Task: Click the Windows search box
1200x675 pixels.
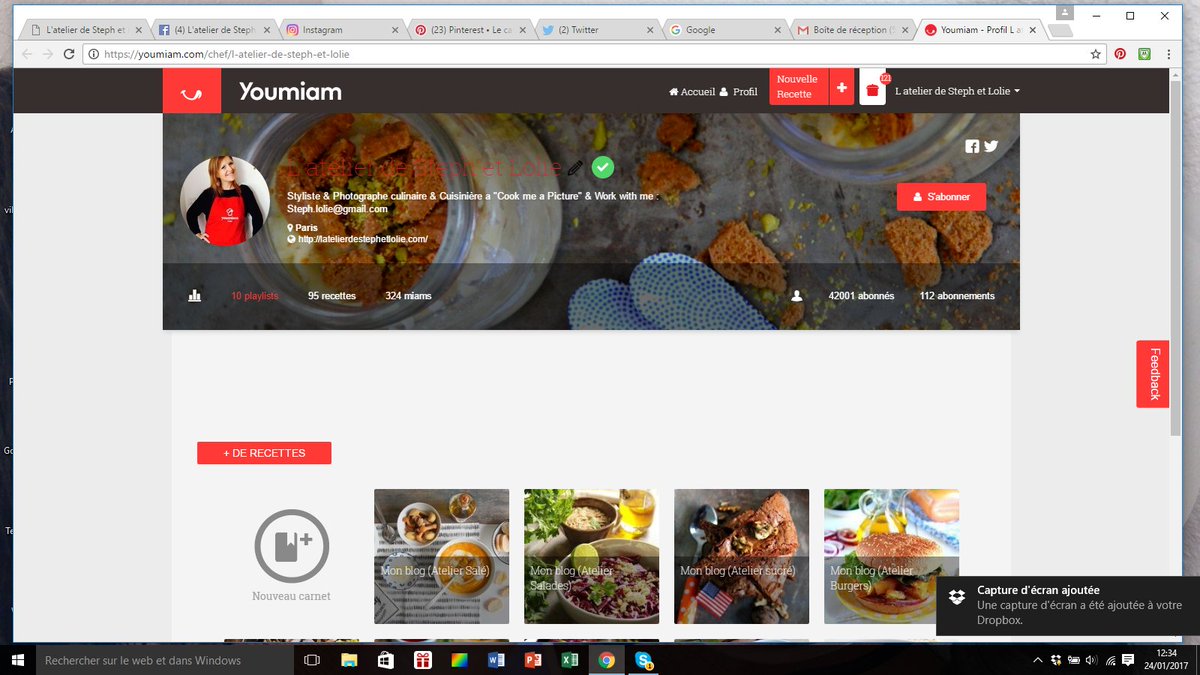Action: [166, 660]
